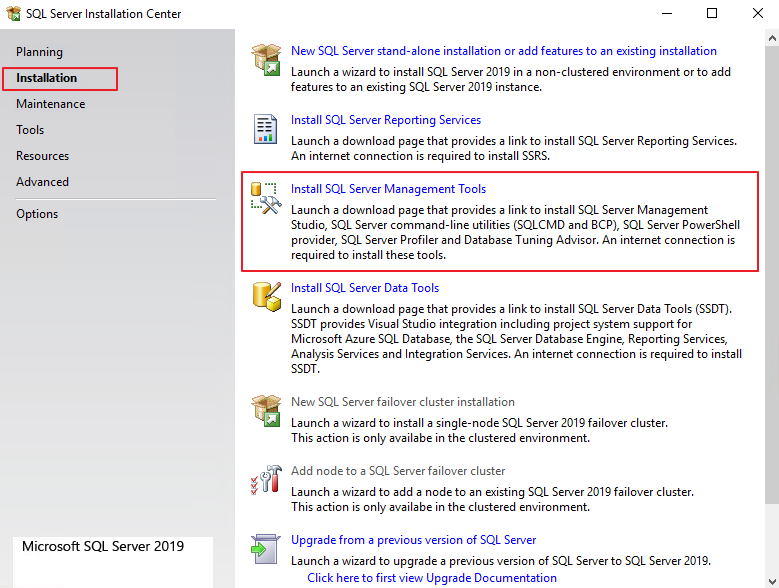Image resolution: width=779 pixels, height=588 pixels.
Task: Click the Management Studio description paragraph
Action: click(x=515, y=232)
